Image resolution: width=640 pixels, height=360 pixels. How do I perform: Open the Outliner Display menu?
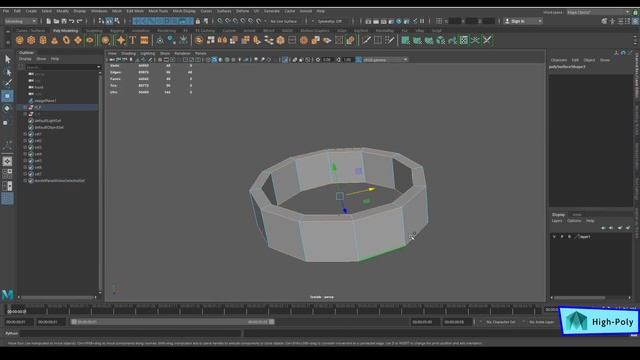25,59
